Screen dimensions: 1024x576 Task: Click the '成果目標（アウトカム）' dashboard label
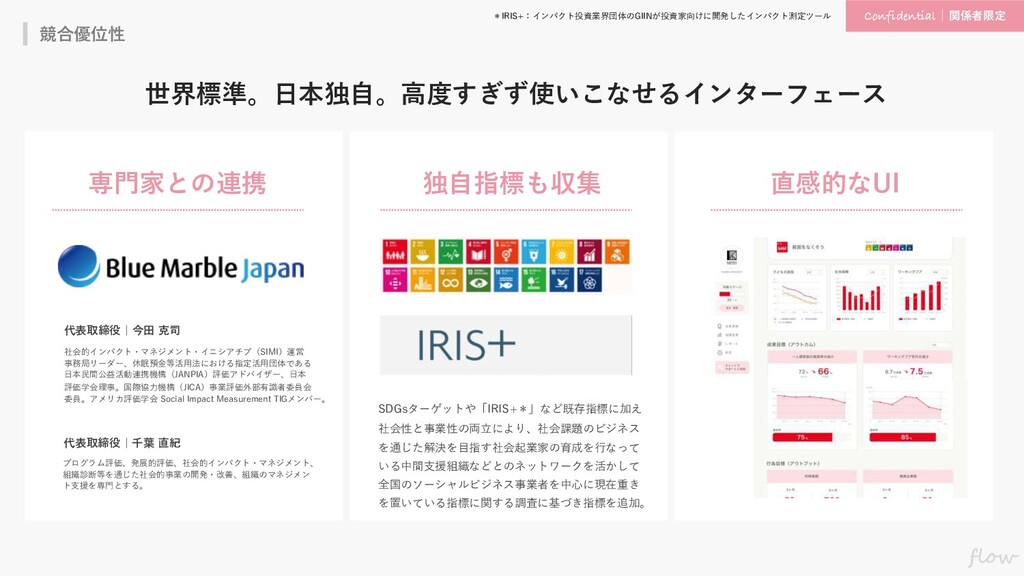click(x=791, y=344)
